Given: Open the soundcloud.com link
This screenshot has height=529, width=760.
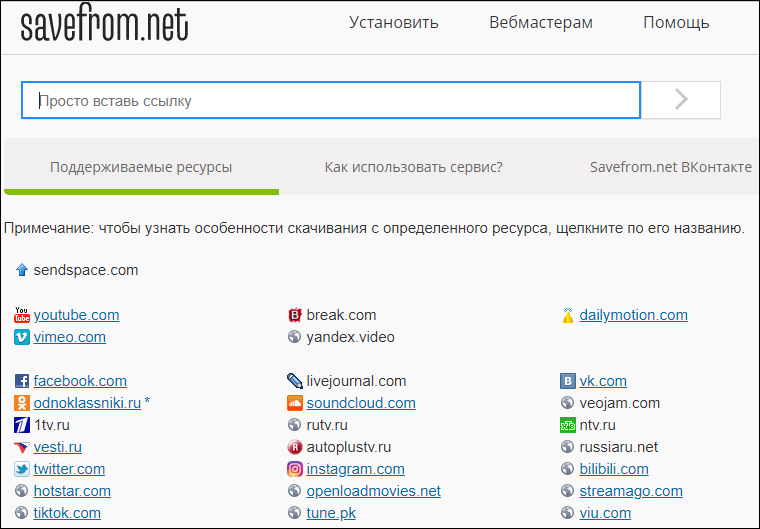Looking at the screenshot, I should tap(361, 403).
